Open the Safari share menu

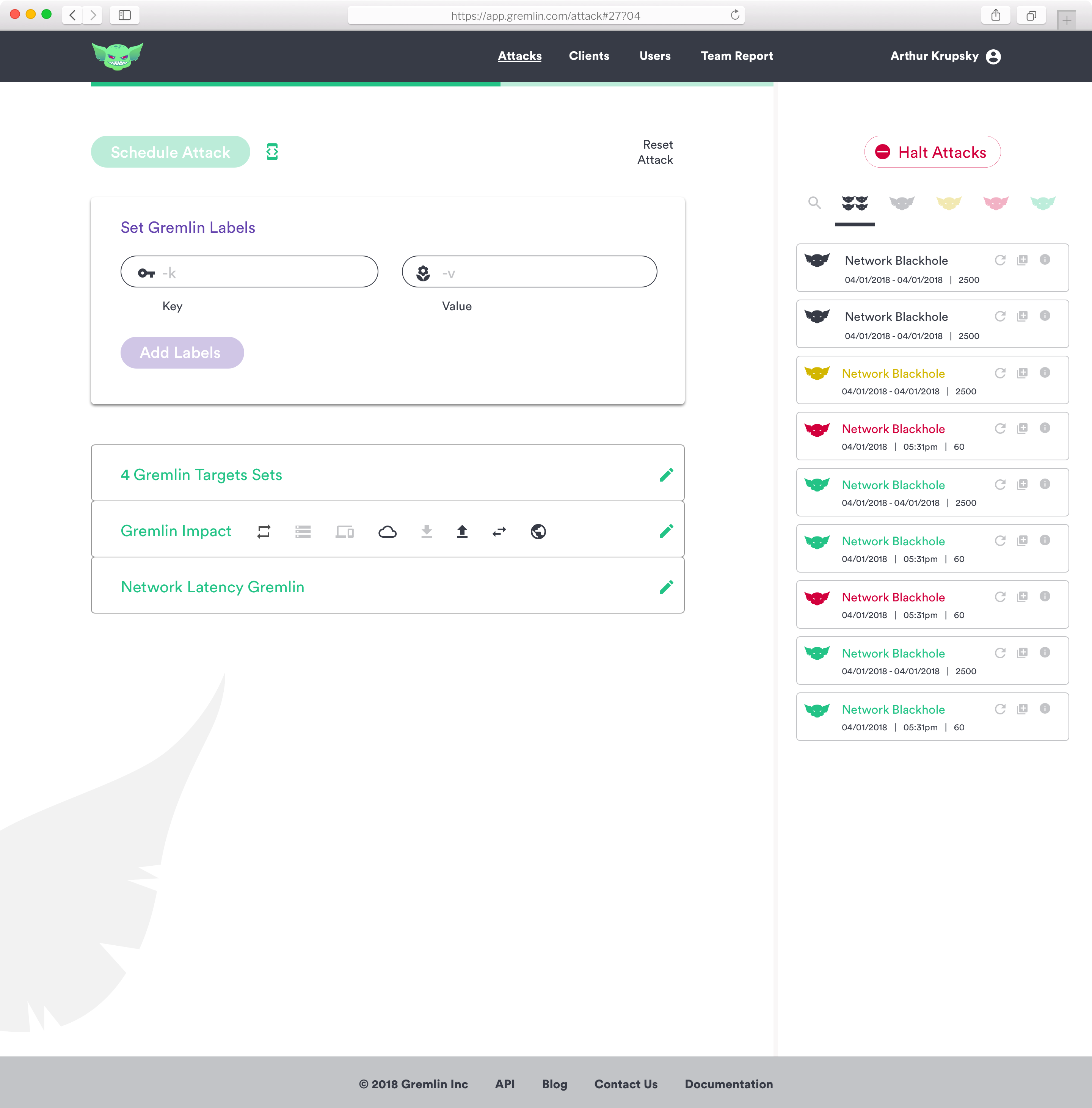point(996,16)
